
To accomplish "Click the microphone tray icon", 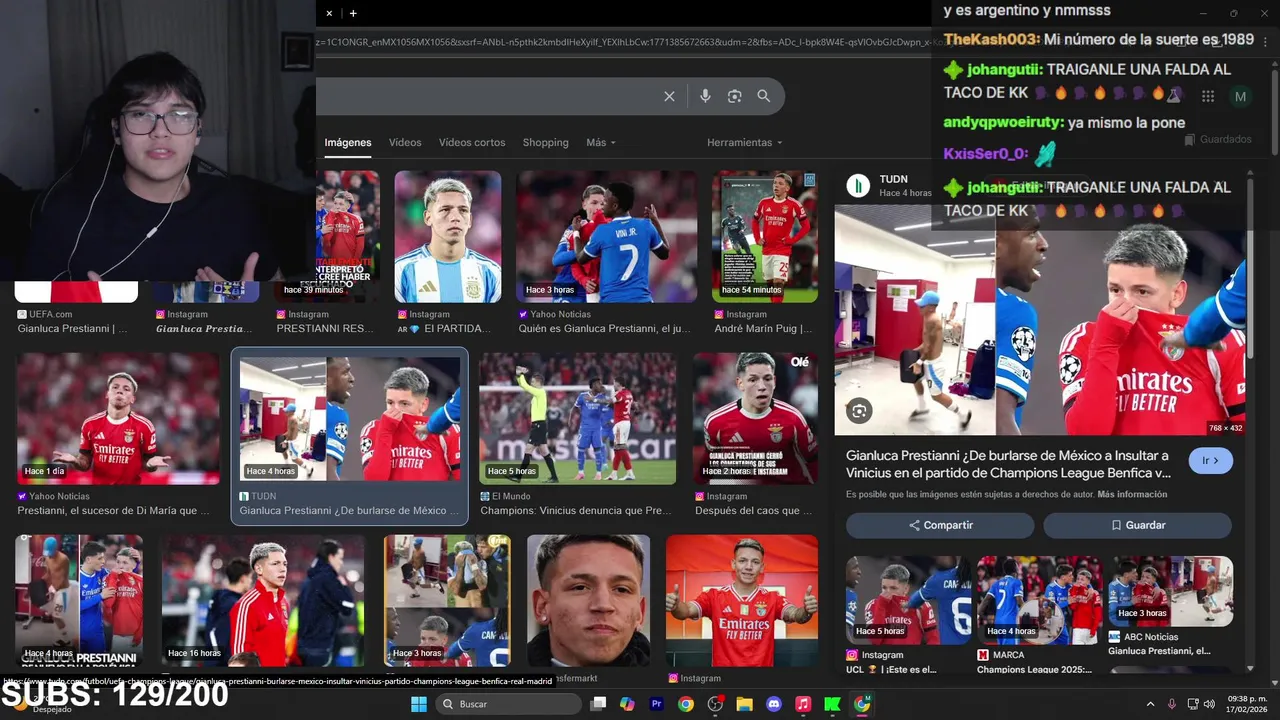I will 1172,704.
